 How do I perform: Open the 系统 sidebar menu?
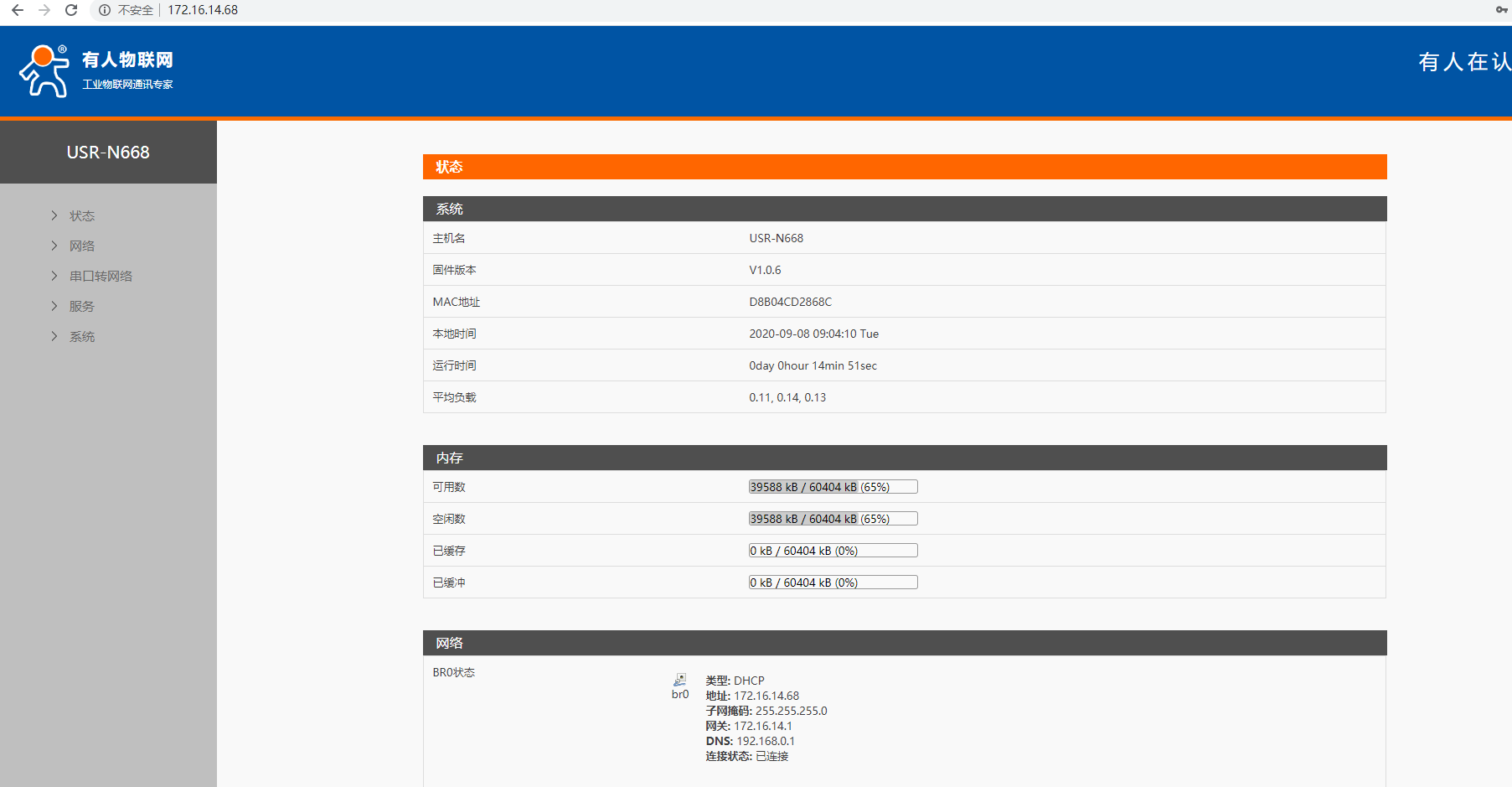tap(81, 336)
